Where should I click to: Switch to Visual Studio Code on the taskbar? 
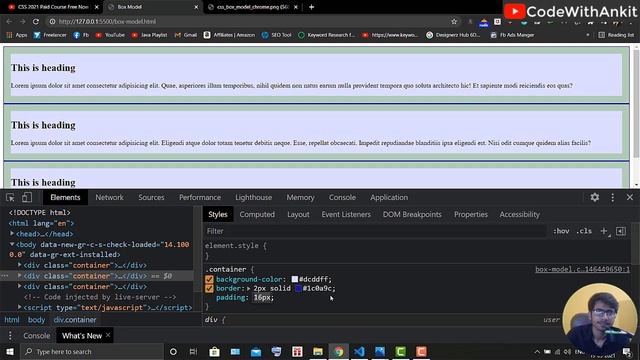pyautogui.click(x=359, y=351)
